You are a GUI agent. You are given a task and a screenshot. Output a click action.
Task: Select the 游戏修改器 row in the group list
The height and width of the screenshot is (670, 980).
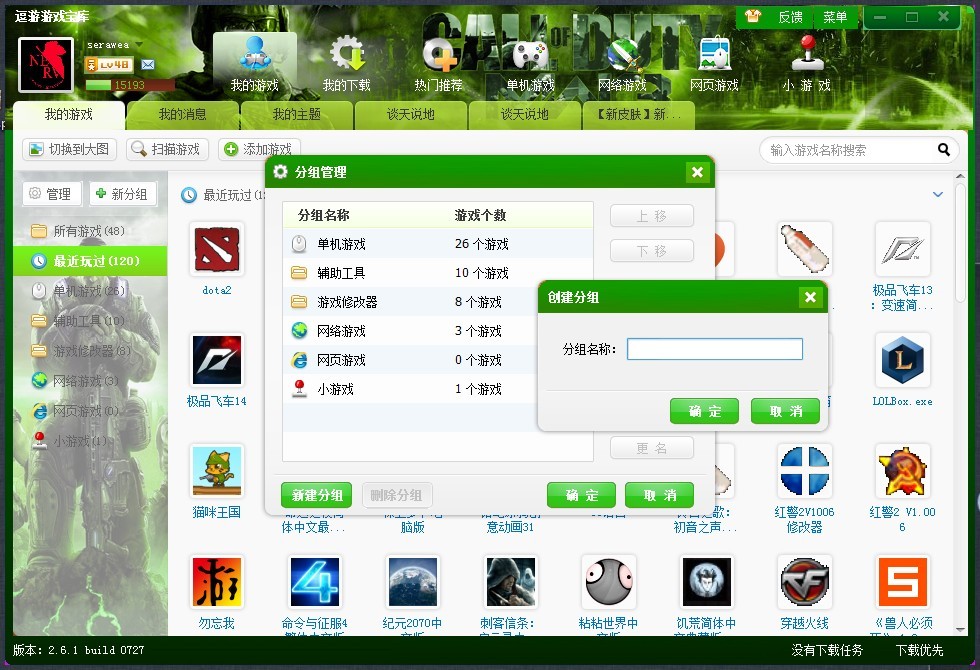pos(412,302)
